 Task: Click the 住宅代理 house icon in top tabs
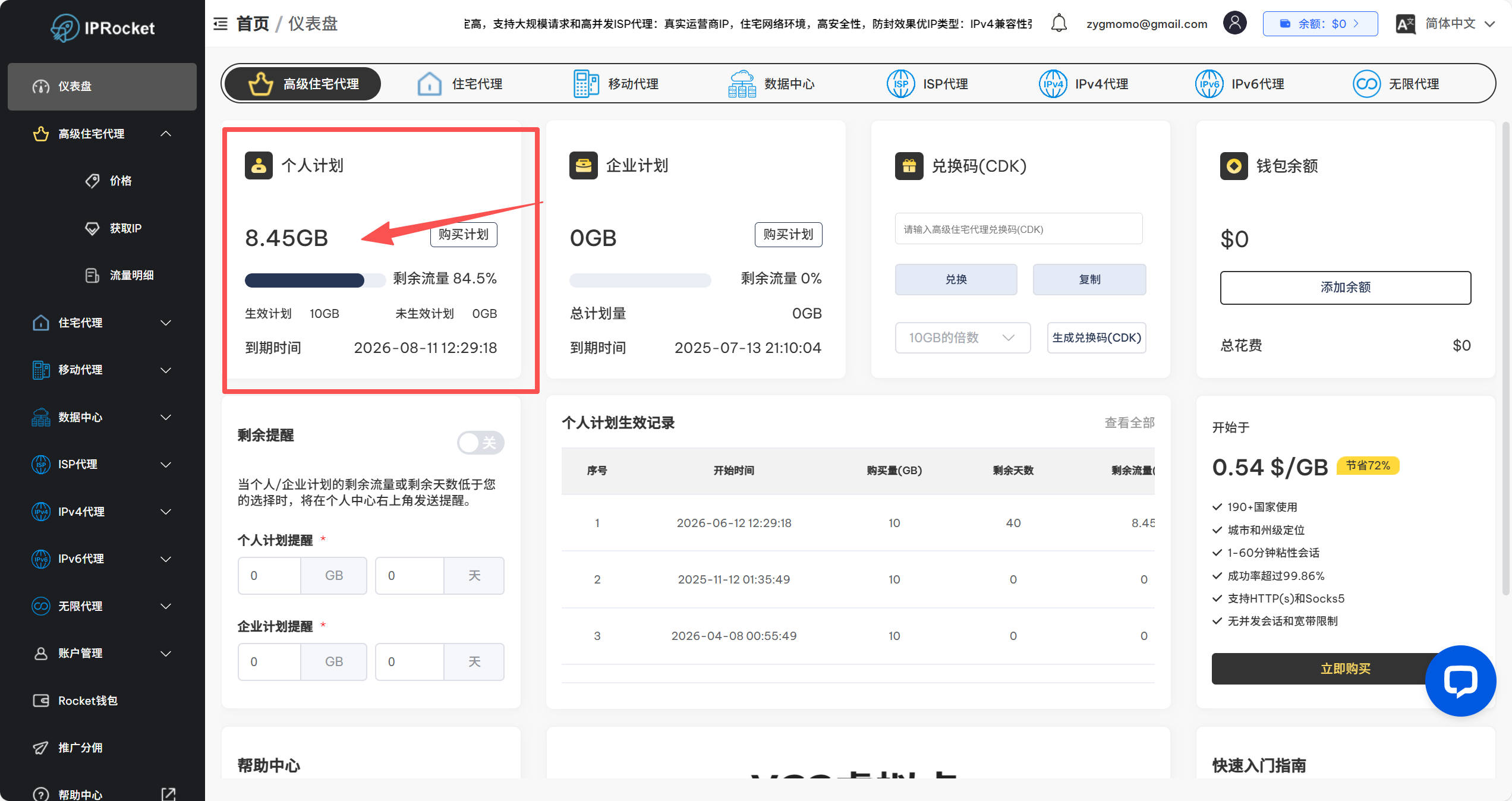(429, 84)
